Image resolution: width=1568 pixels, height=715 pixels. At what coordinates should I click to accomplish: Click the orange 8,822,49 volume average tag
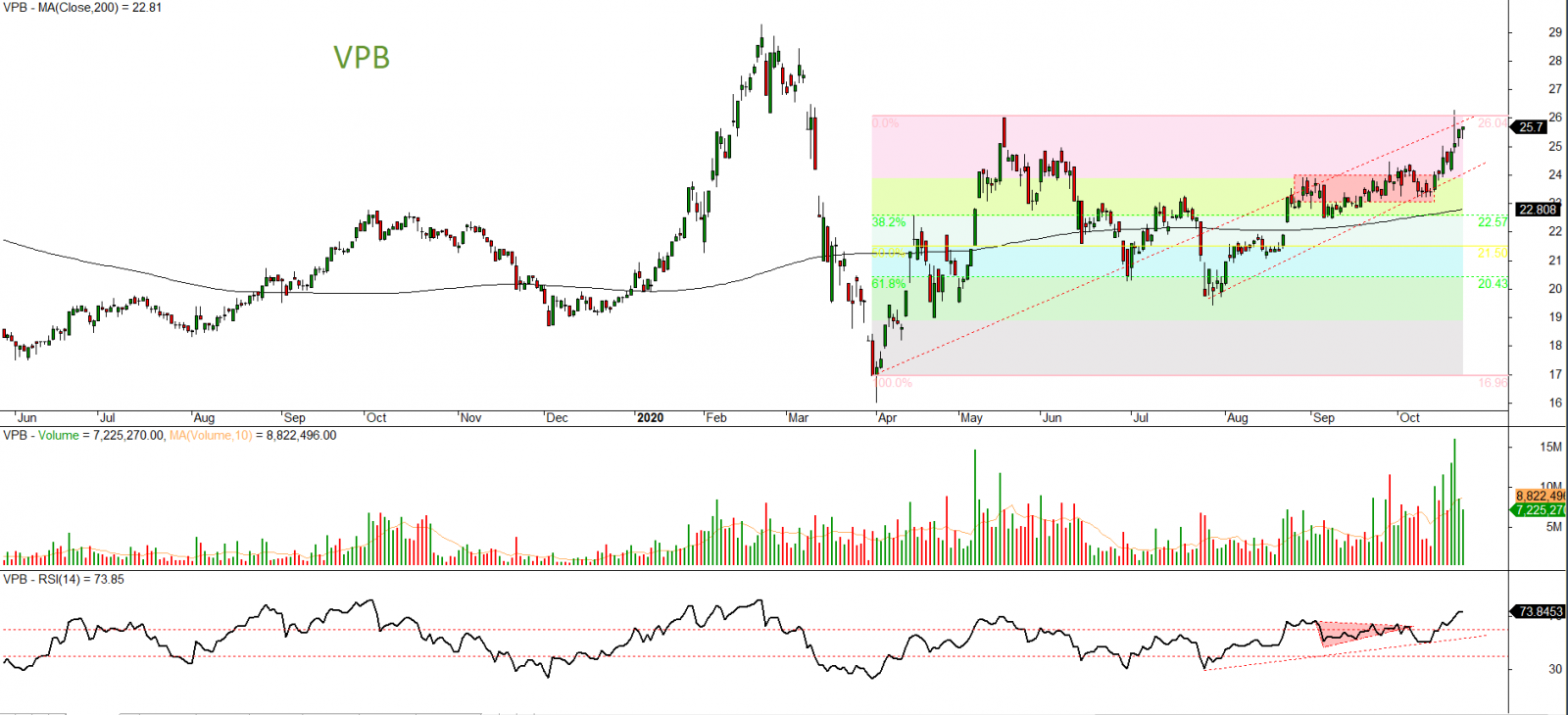pyautogui.click(x=1540, y=497)
